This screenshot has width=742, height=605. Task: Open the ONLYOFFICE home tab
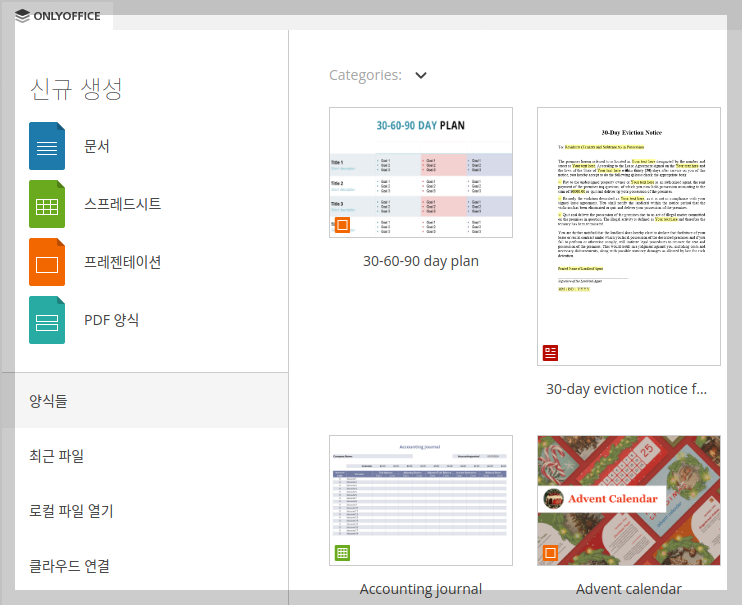pyautogui.click(x=57, y=16)
